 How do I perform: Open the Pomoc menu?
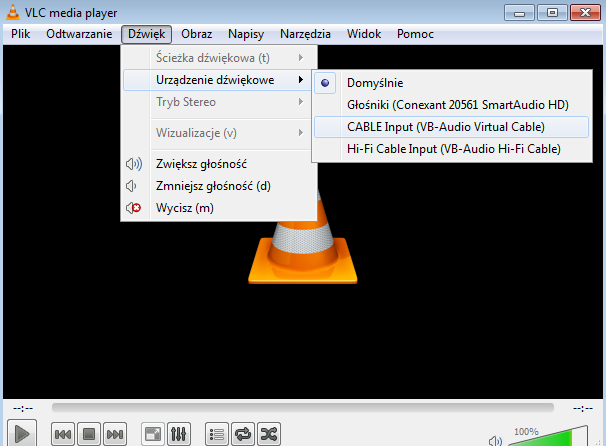click(x=415, y=34)
